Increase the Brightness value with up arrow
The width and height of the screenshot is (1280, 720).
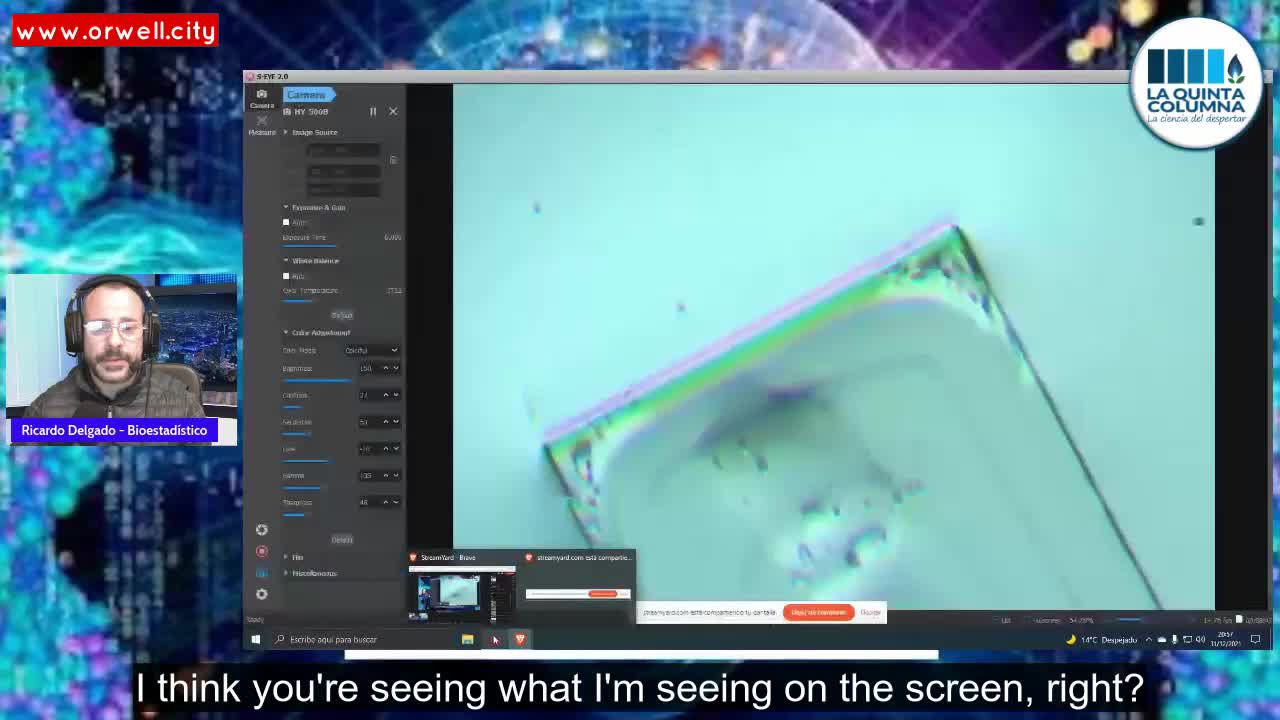point(386,368)
